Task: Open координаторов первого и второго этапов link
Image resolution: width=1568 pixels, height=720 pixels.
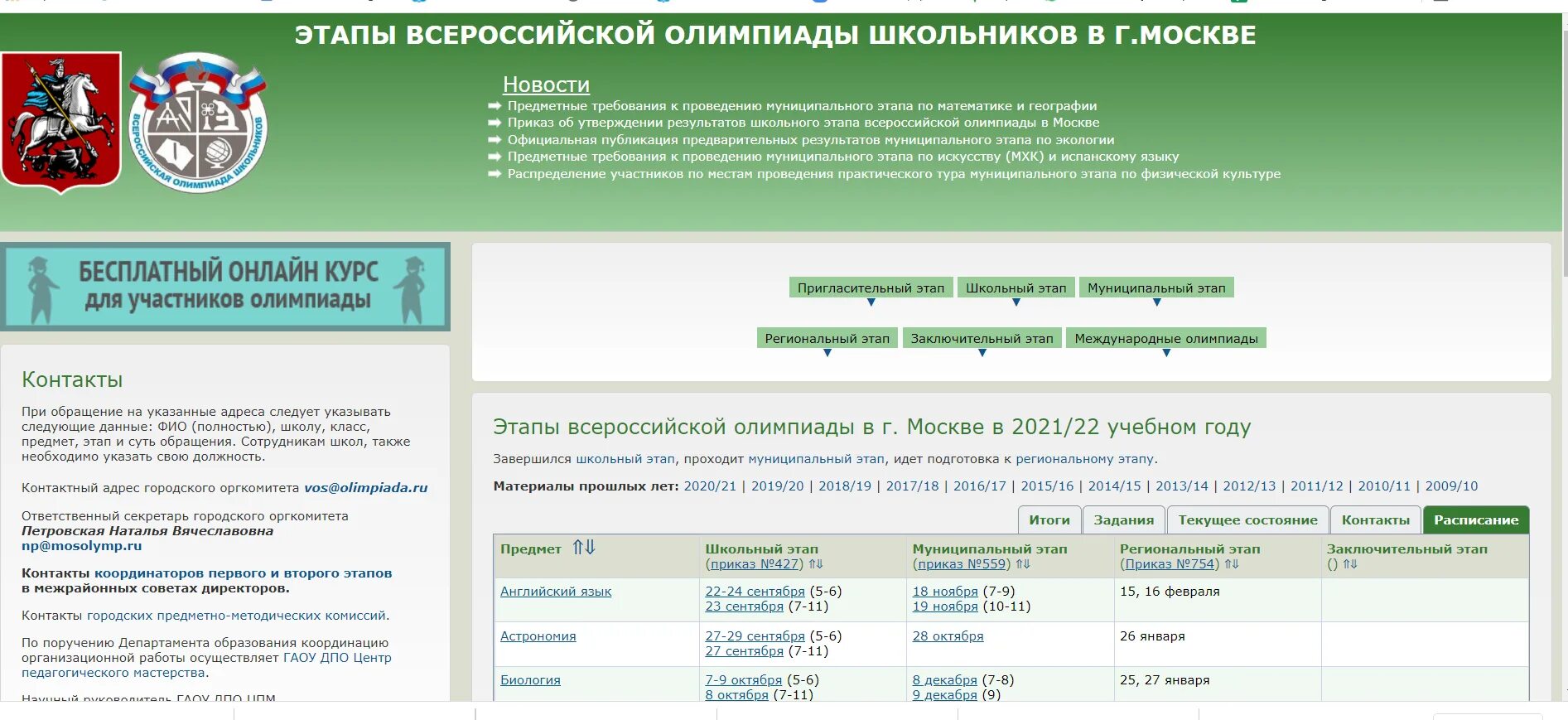Action: click(x=243, y=573)
